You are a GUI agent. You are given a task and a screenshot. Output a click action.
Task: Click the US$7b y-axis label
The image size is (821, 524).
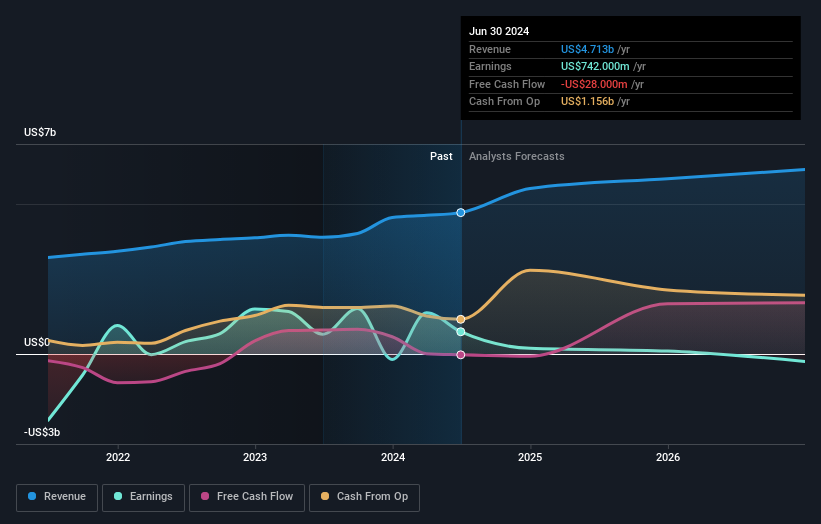(40, 132)
